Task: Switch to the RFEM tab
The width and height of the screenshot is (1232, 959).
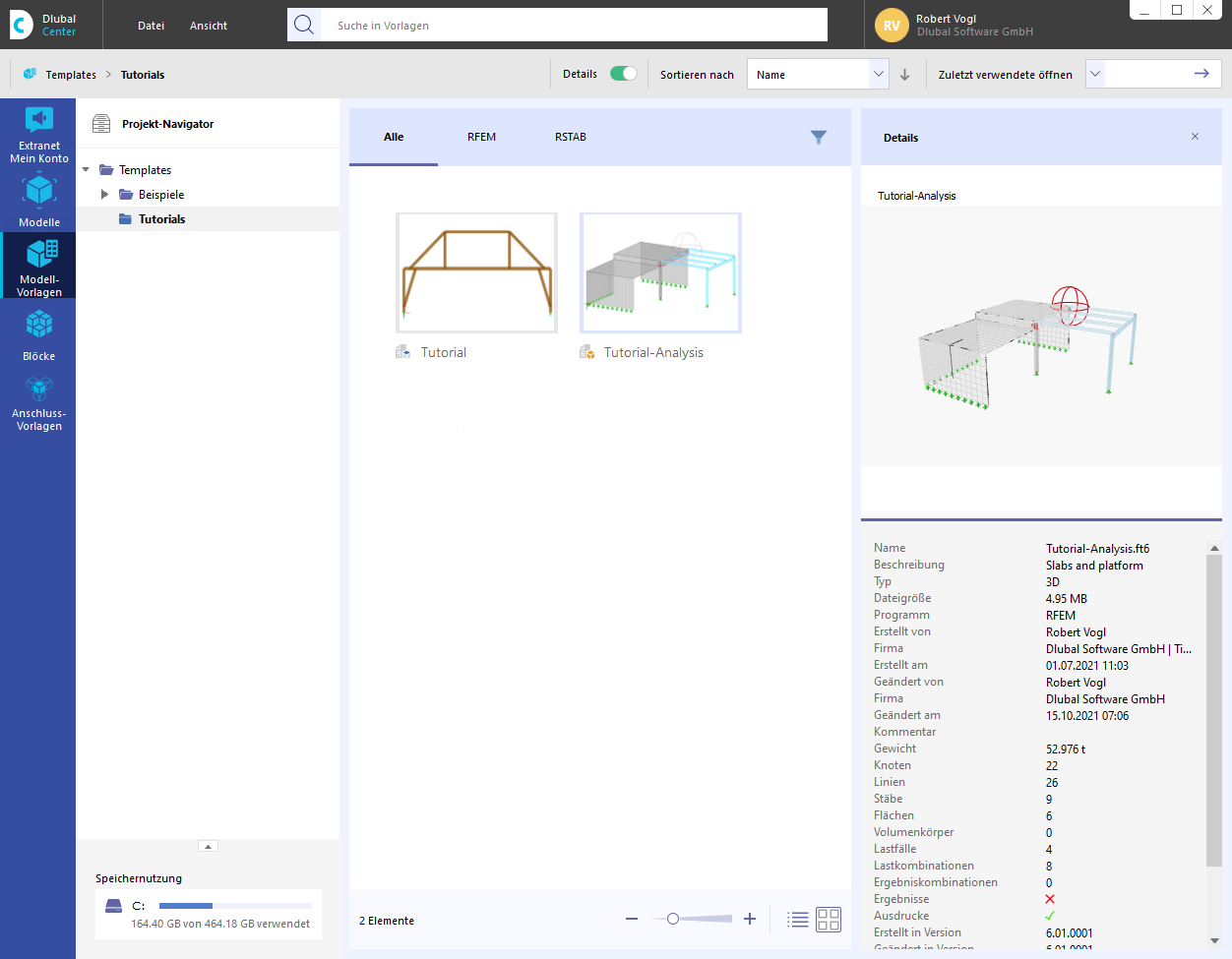Action: [481, 137]
